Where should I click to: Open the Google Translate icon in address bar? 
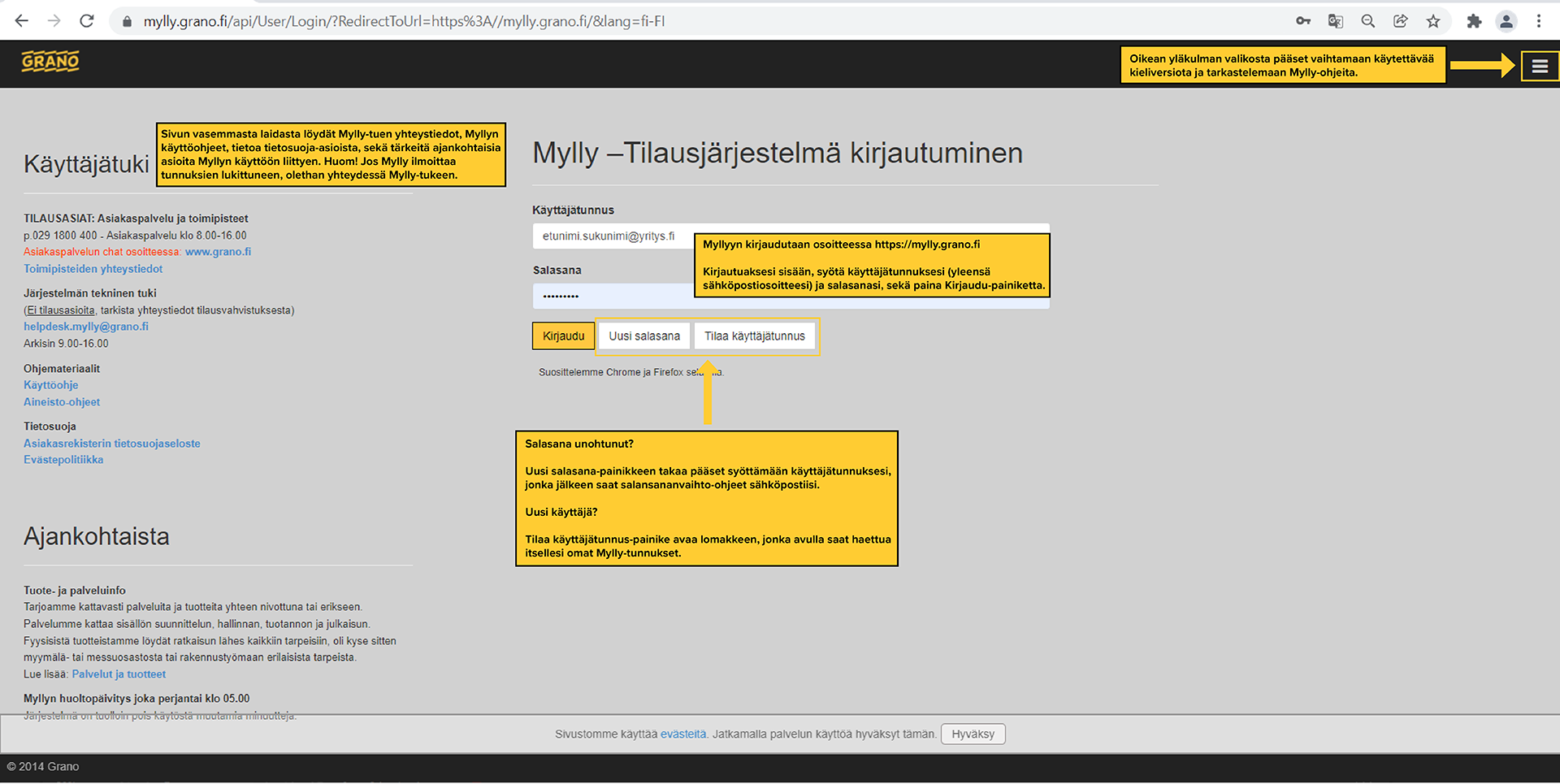(x=1336, y=21)
